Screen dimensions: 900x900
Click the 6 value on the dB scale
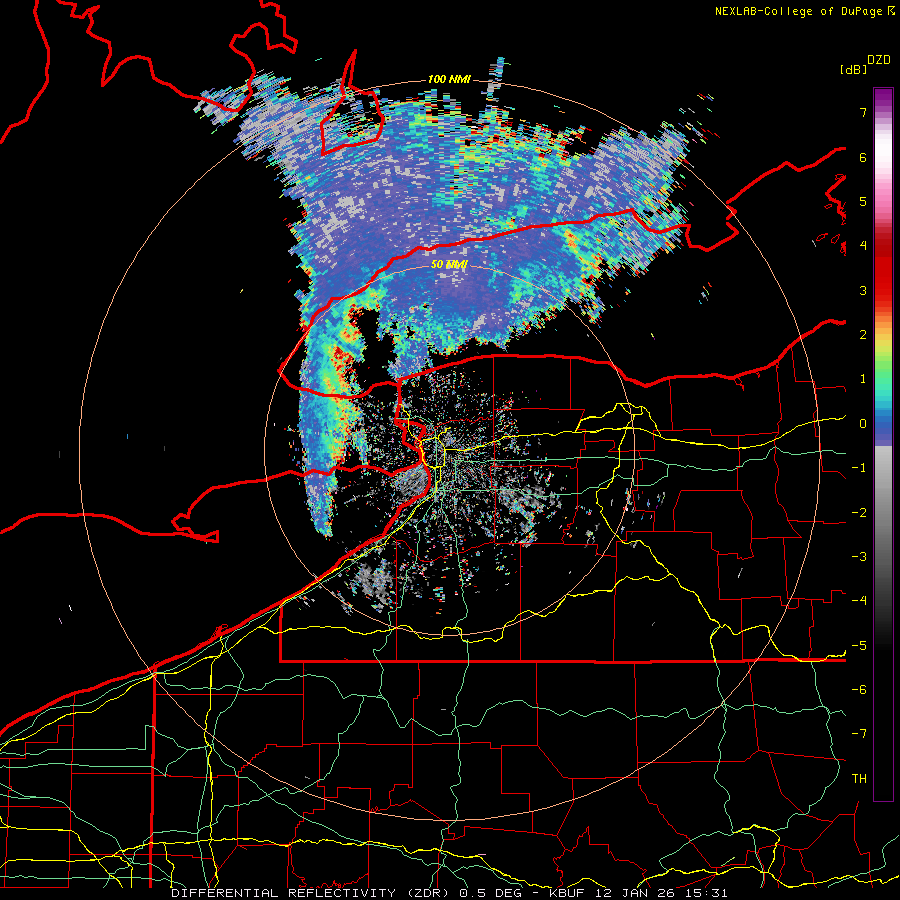(x=863, y=157)
